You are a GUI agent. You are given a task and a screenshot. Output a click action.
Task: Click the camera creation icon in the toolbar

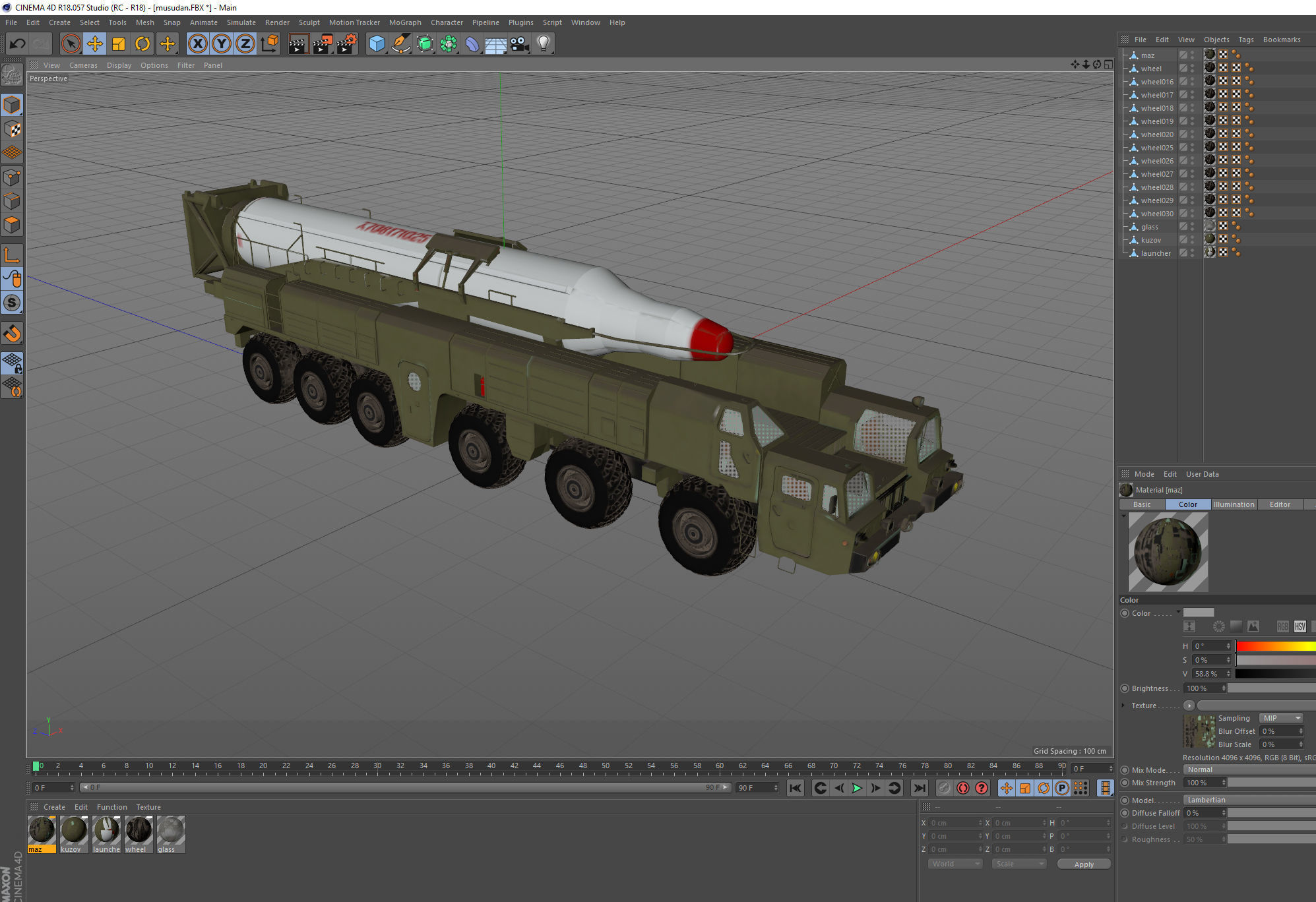pyautogui.click(x=518, y=44)
